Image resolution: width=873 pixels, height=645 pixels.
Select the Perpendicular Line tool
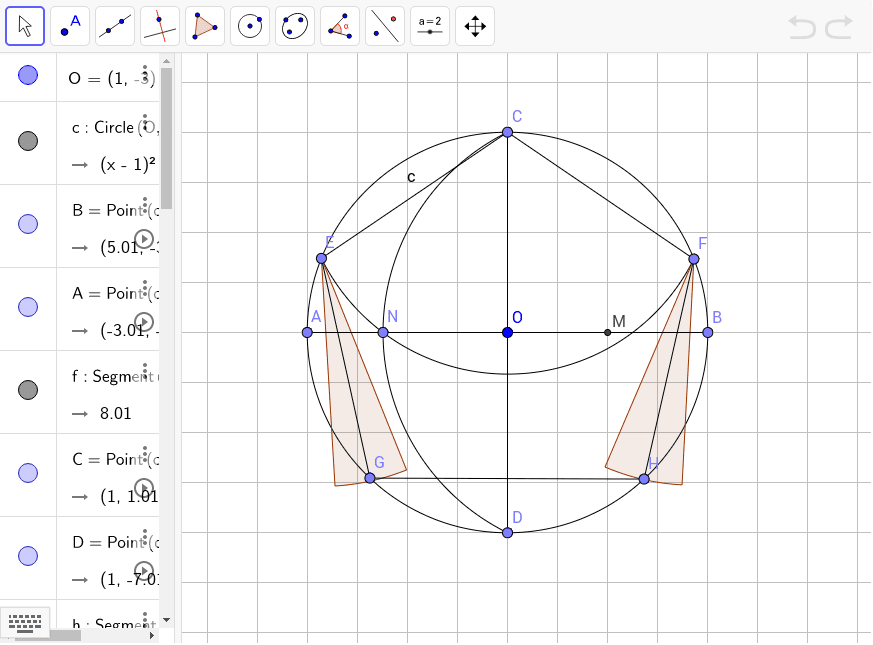click(x=160, y=26)
